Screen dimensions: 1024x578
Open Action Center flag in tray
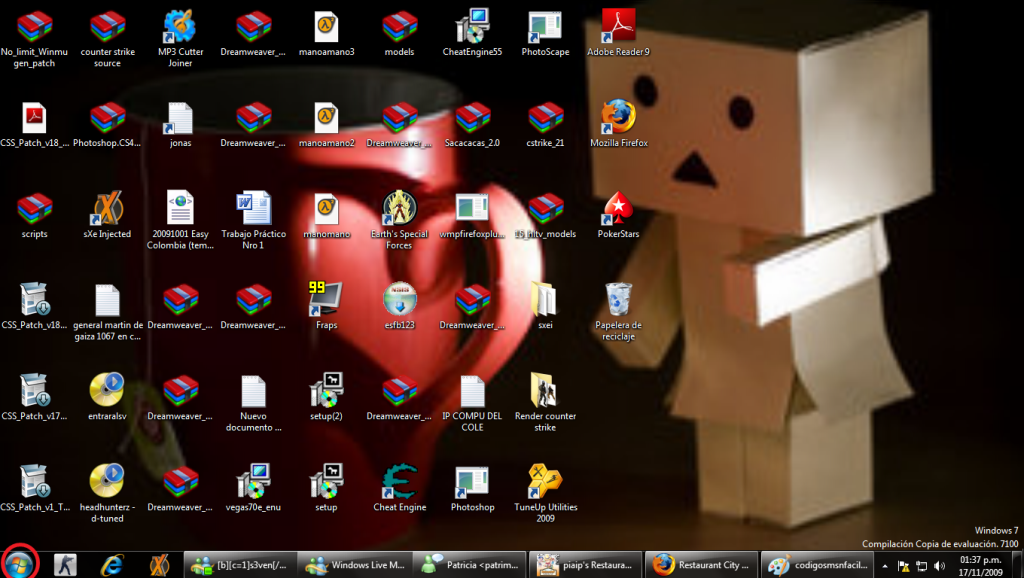pyautogui.click(x=904, y=566)
